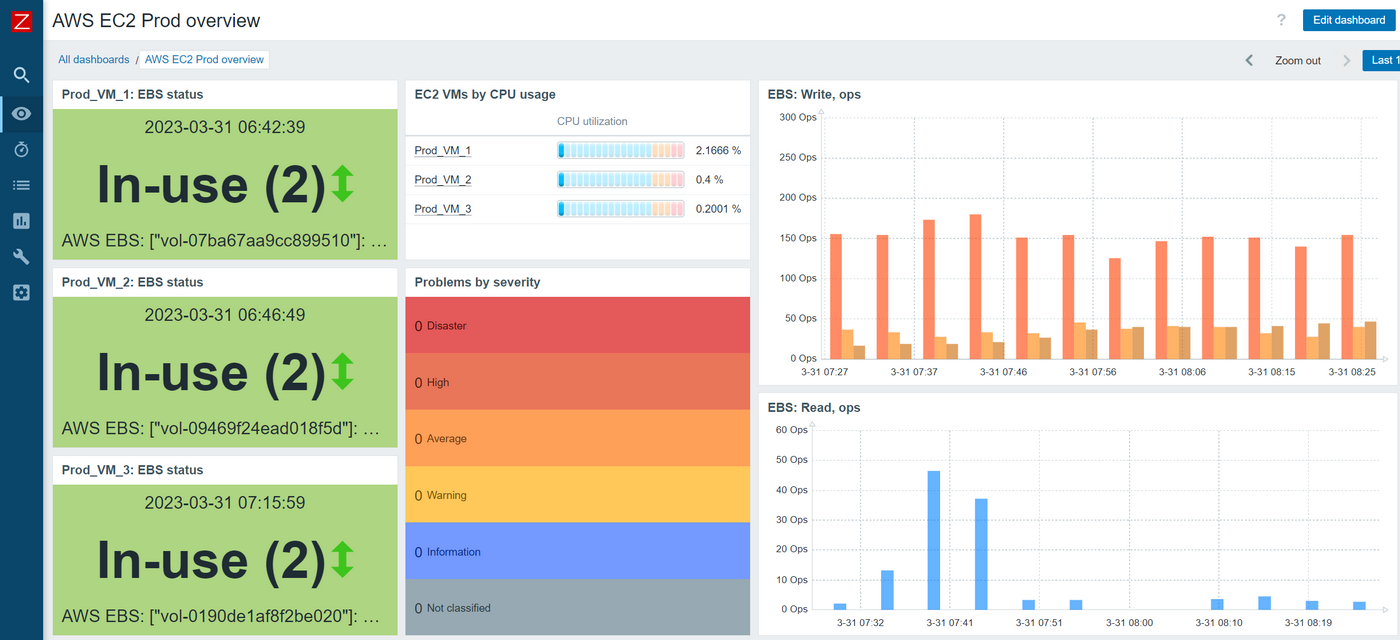Open Administration via the gear icon
This screenshot has height=640, width=1400.
pos(20,291)
